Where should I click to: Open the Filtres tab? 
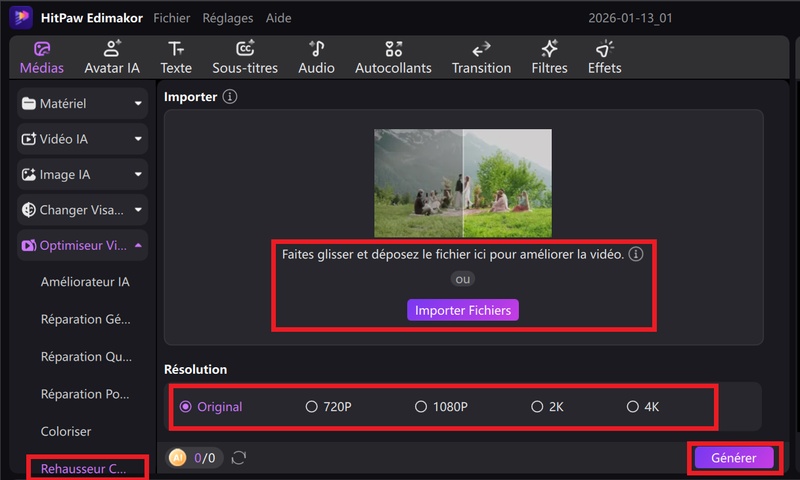[x=549, y=58]
